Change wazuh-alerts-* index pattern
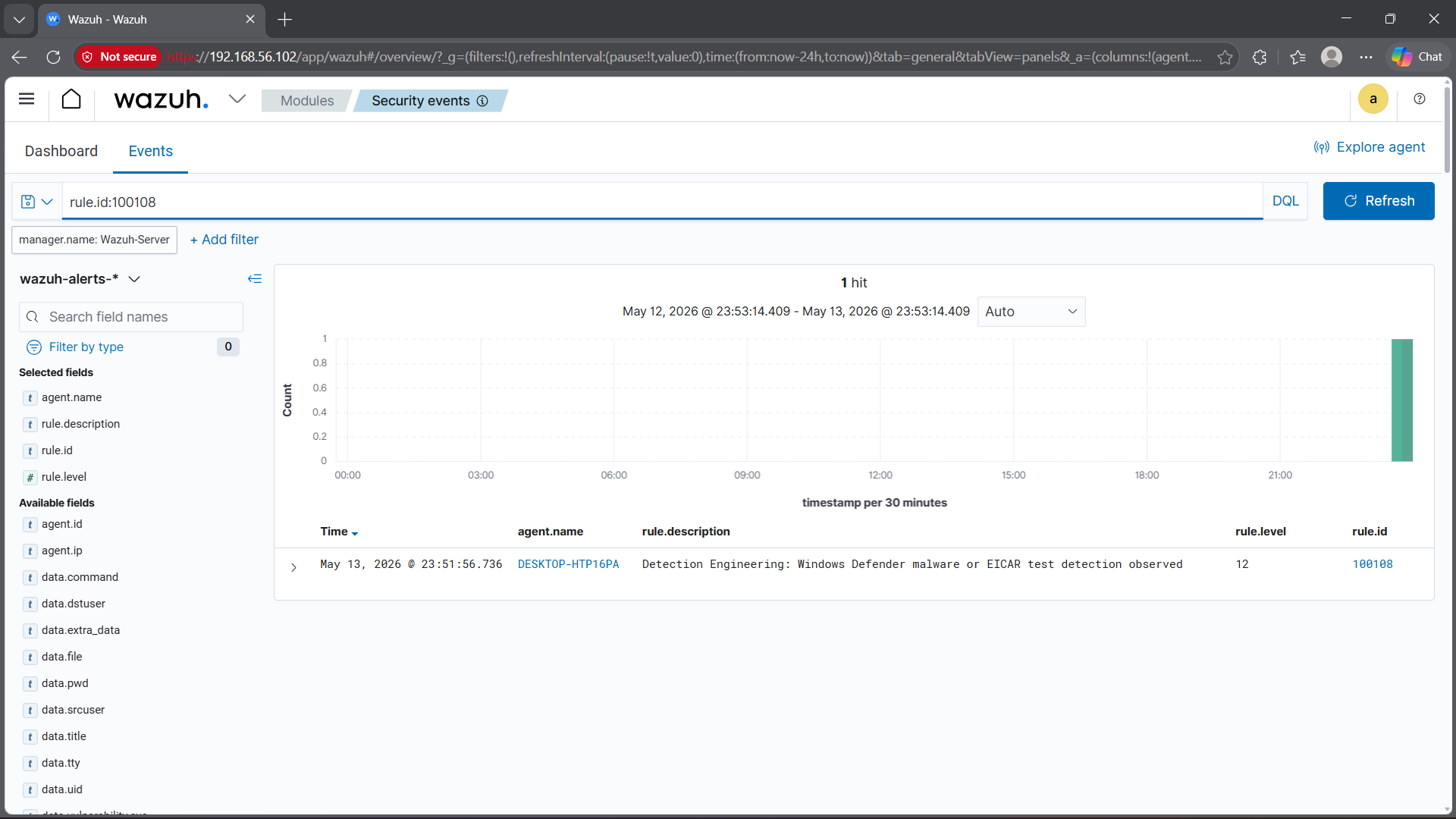The height and width of the screenshot is (819, 1456). click(x=80, y=279)
